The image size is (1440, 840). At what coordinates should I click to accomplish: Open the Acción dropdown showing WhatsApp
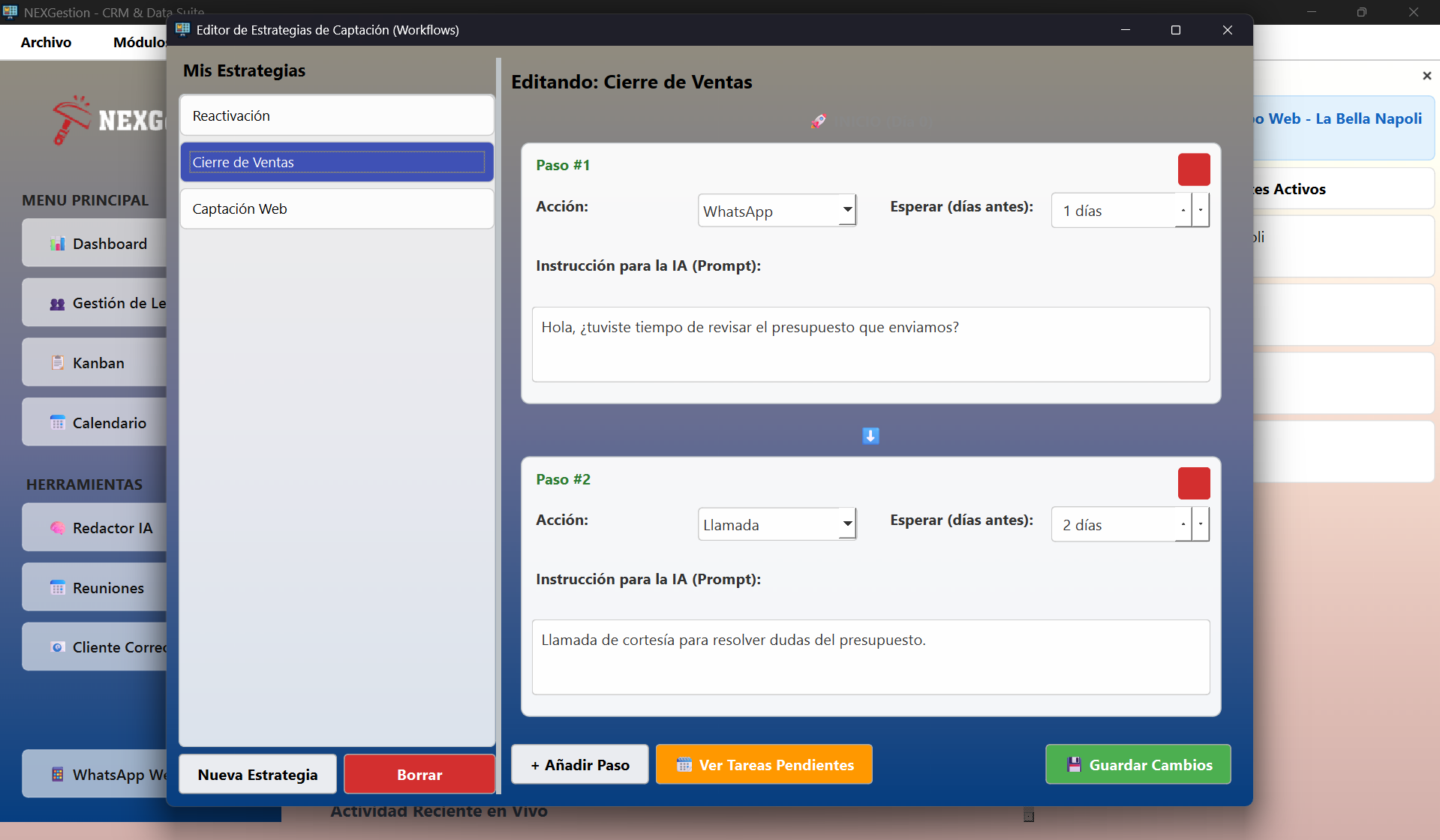777,211
